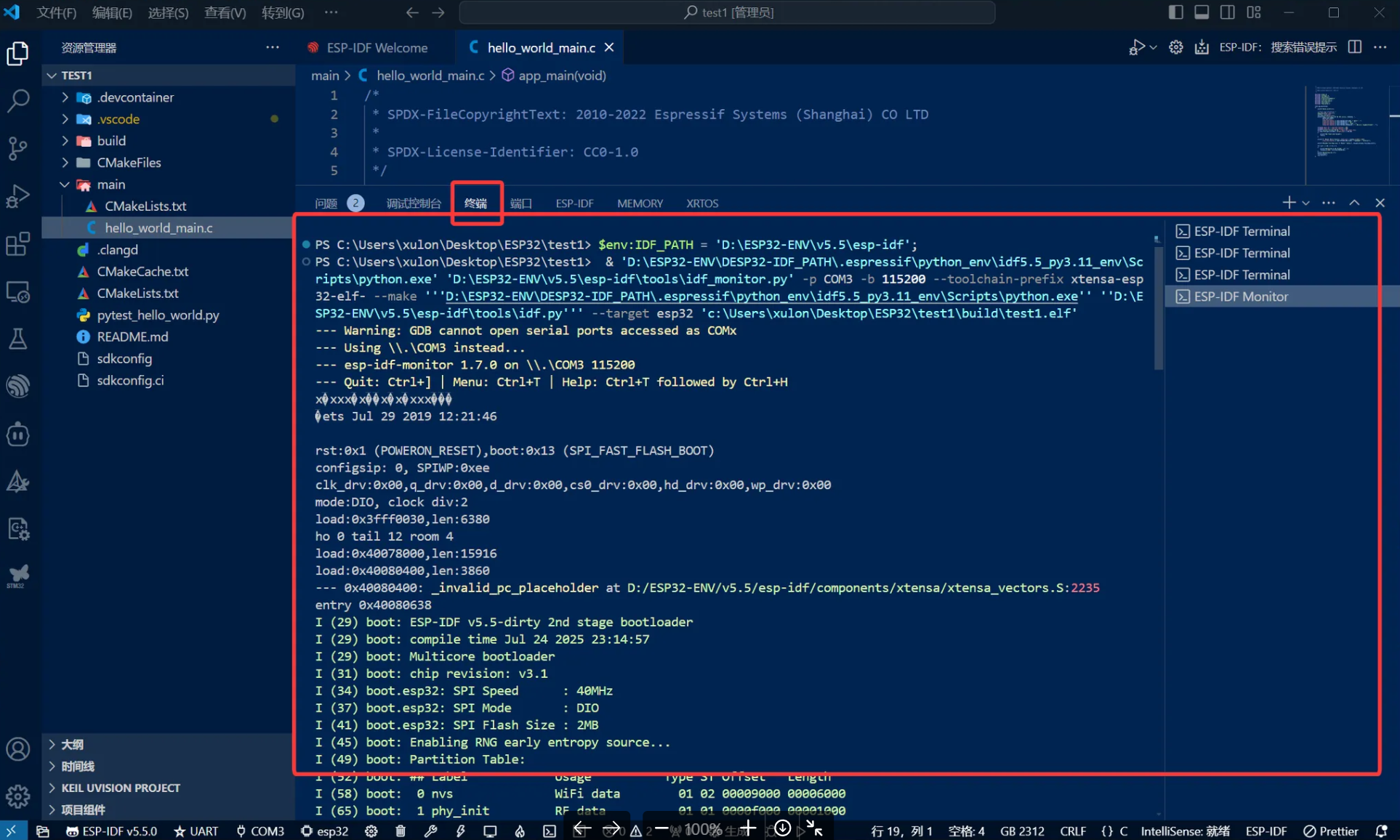
Task: Click the CRLF line ending indicator
Action: click(1073, 831)
